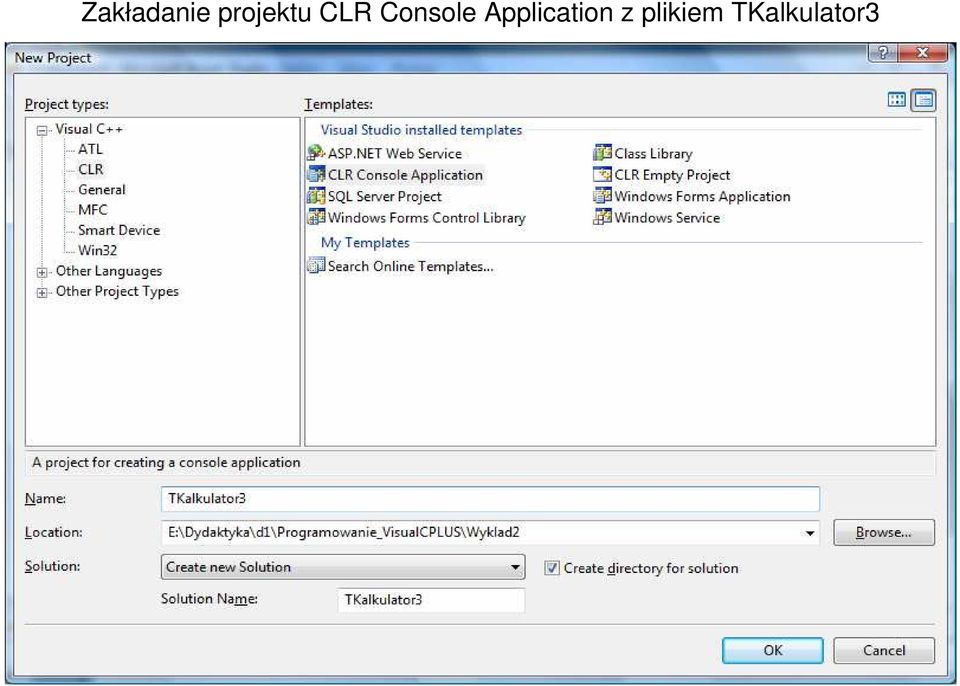Screen dimensions: 960x686
Task: Select ASP.NET Web Service template text
Action: (394, 153)
